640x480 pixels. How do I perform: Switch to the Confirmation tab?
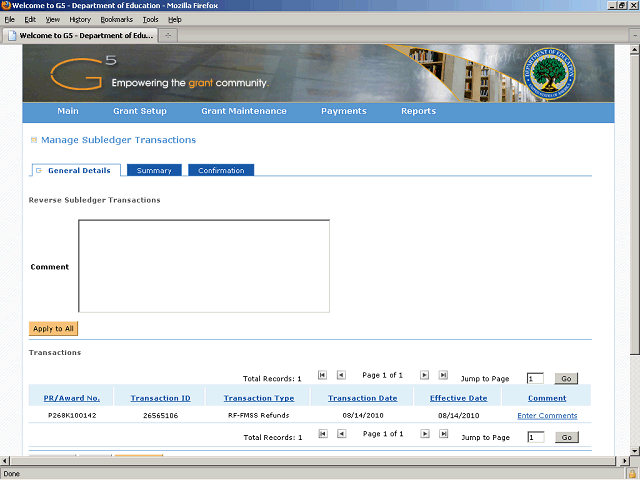221,170
